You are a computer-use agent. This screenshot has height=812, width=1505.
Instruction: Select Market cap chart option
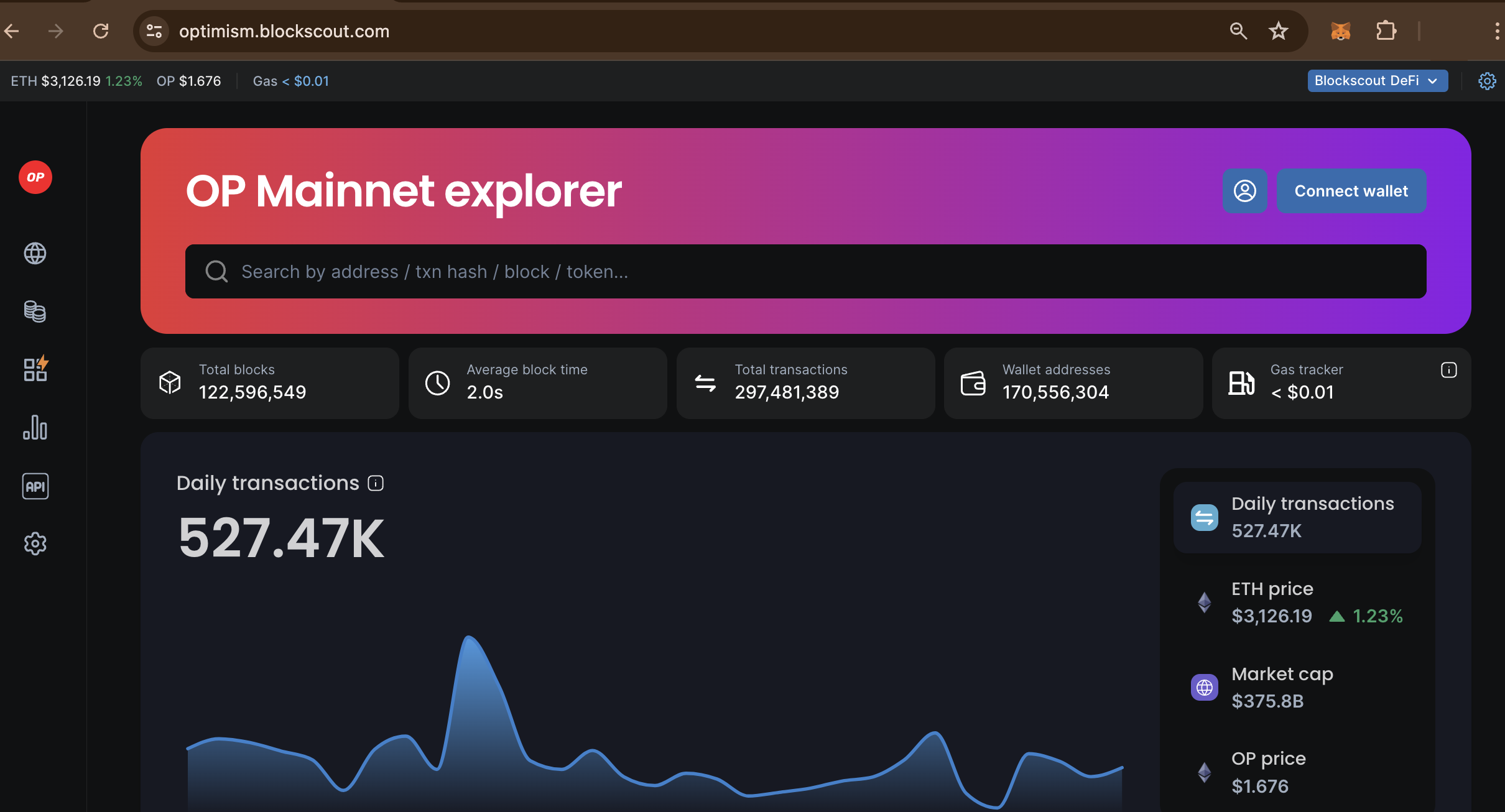click(1297, 688)
